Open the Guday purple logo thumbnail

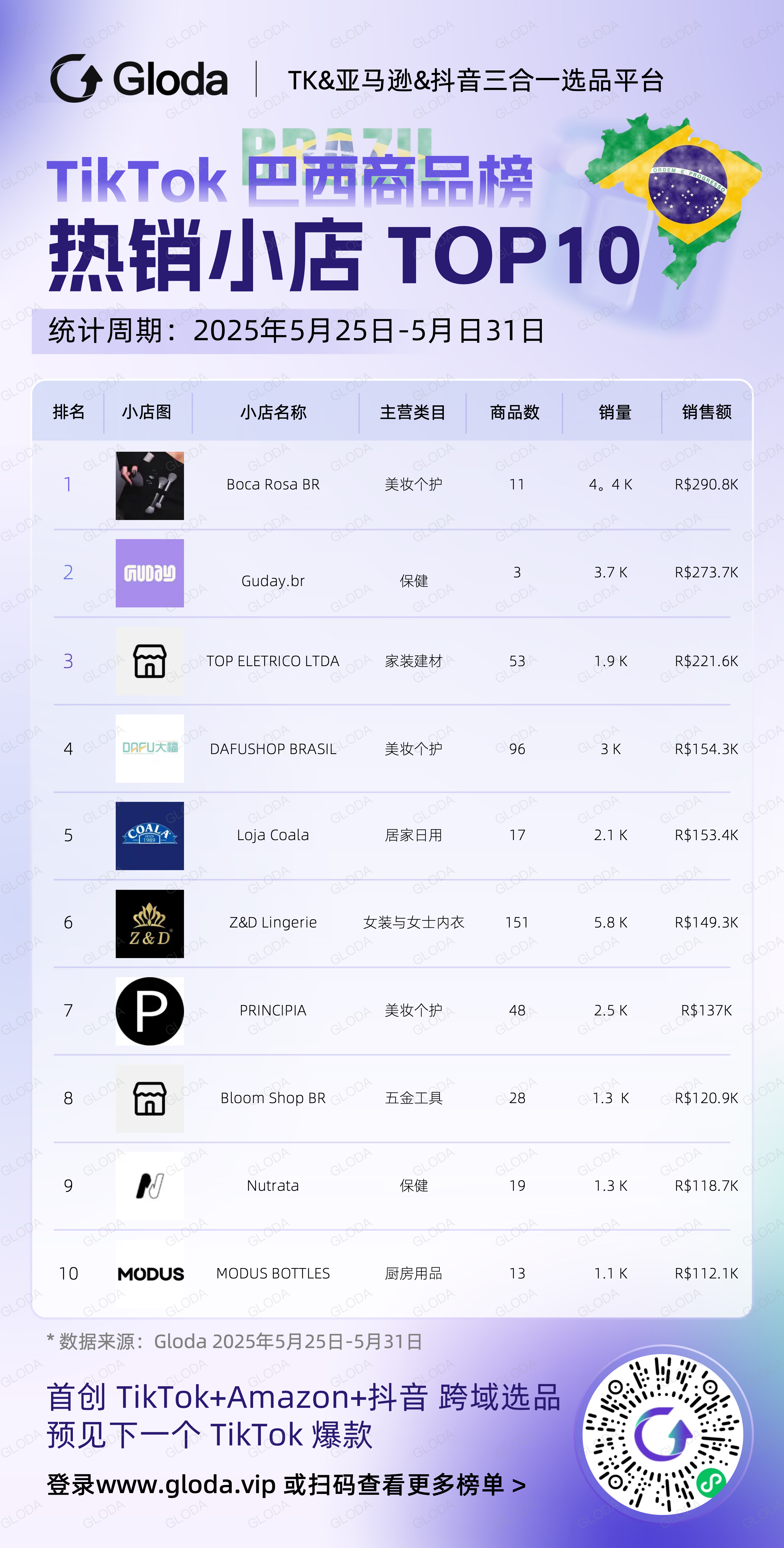pyautogui.click(x=150, y=573)
